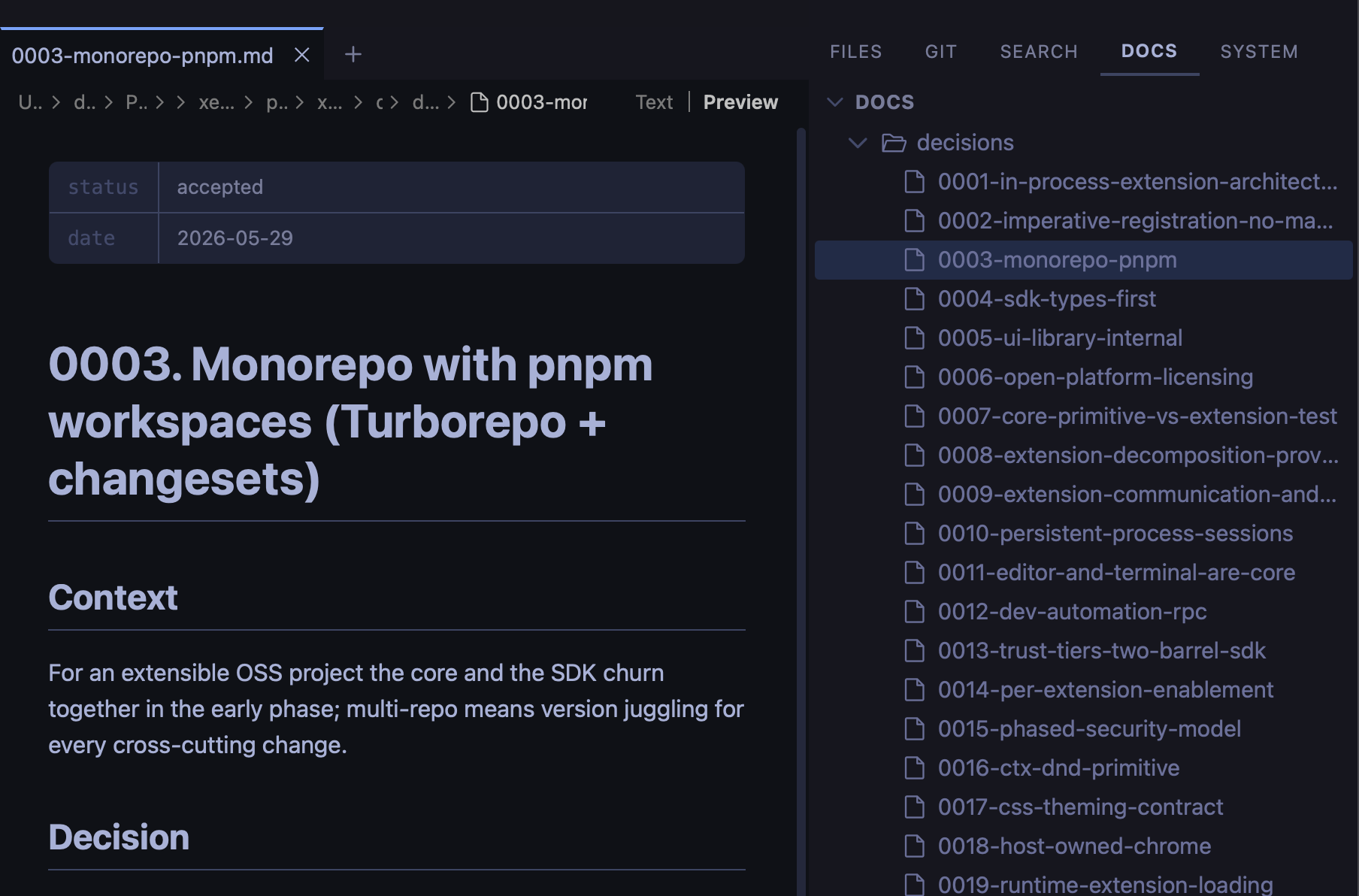Image resolution: width=1359 pixels, height=896 pixels.
Task: Switch to Text view mode
Action: pyautogui.click(x=654, y=102)
